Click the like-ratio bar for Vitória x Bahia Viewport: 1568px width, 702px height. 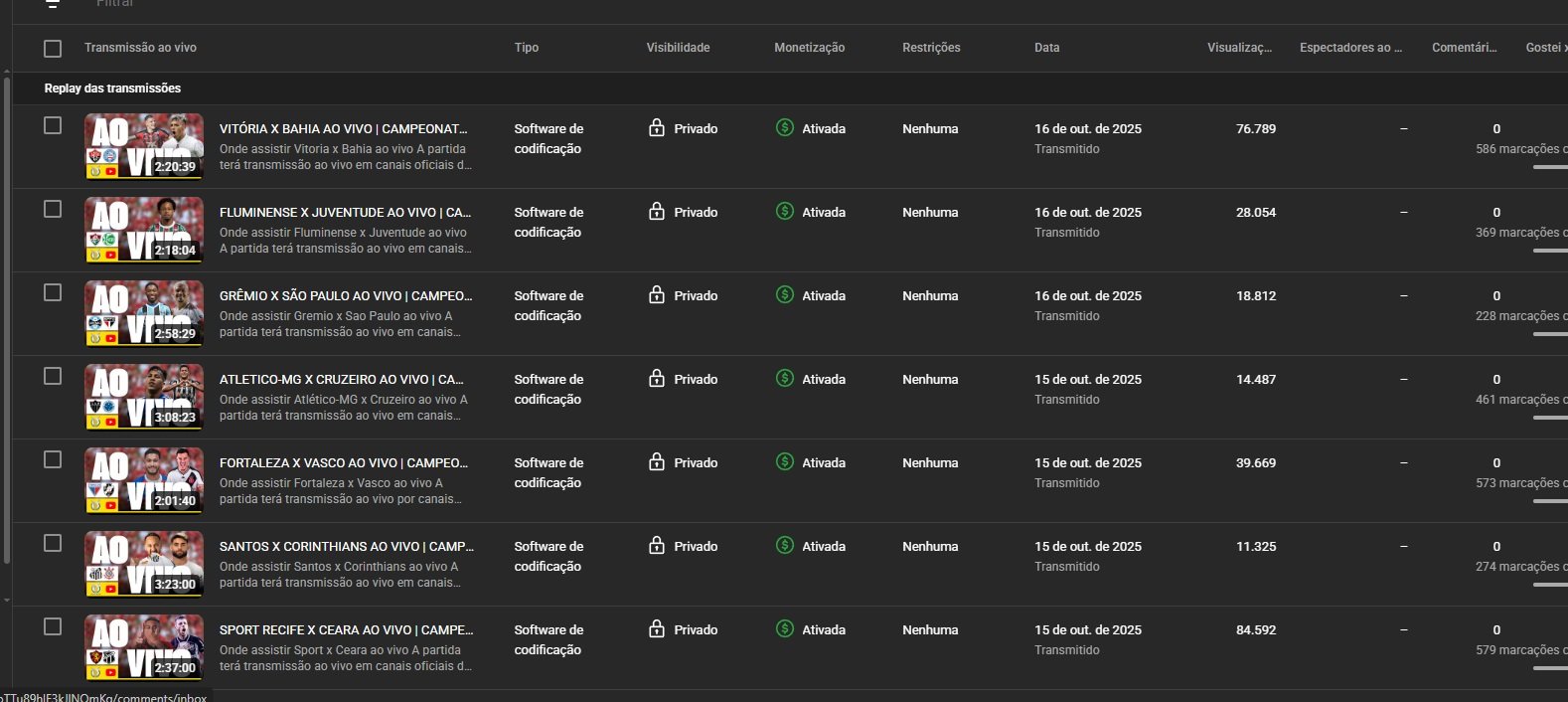(1549, 167)
